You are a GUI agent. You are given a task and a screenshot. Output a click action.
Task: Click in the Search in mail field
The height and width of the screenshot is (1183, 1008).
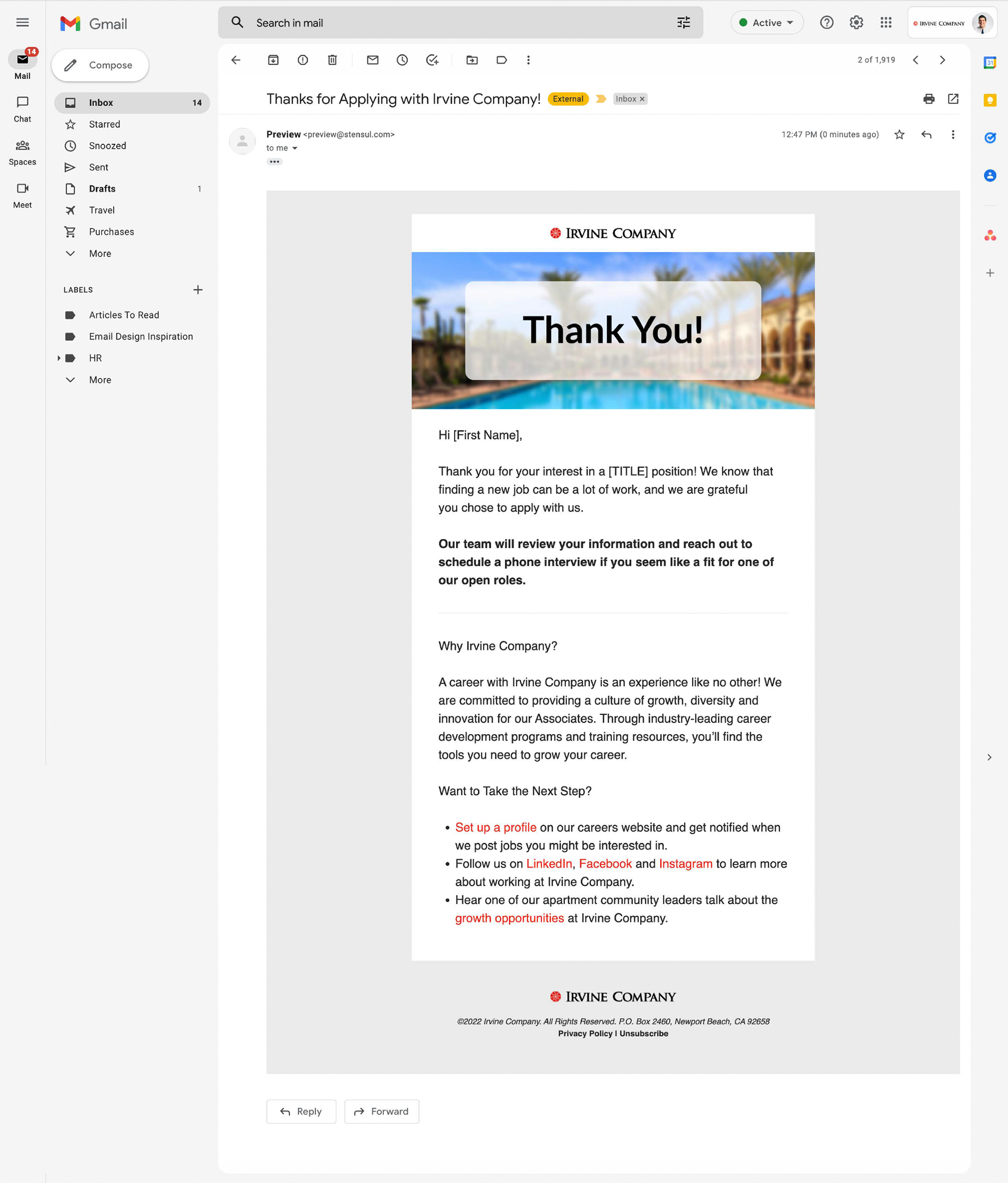coord(460,23)
